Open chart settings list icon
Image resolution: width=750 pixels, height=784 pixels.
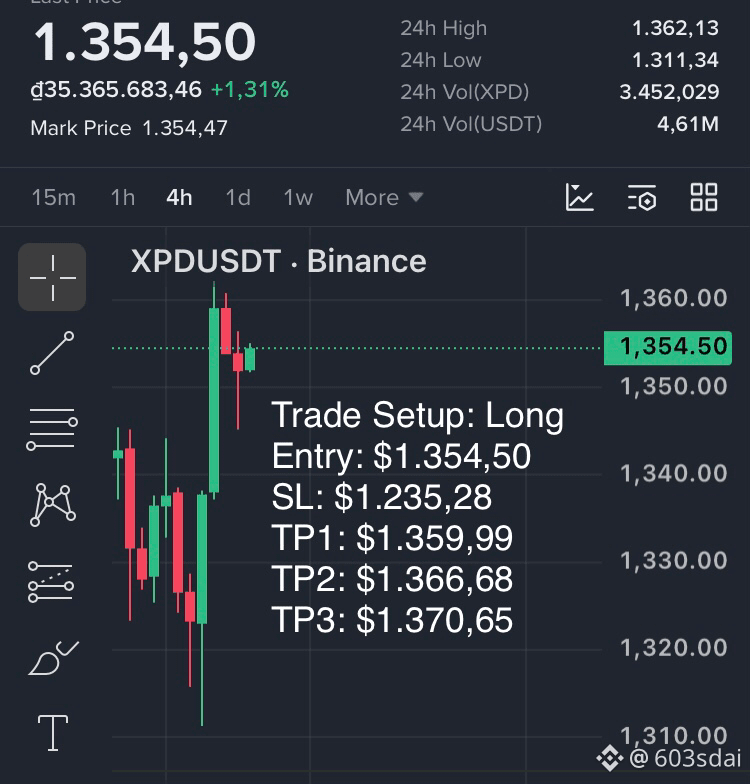[x=642, y=197]
